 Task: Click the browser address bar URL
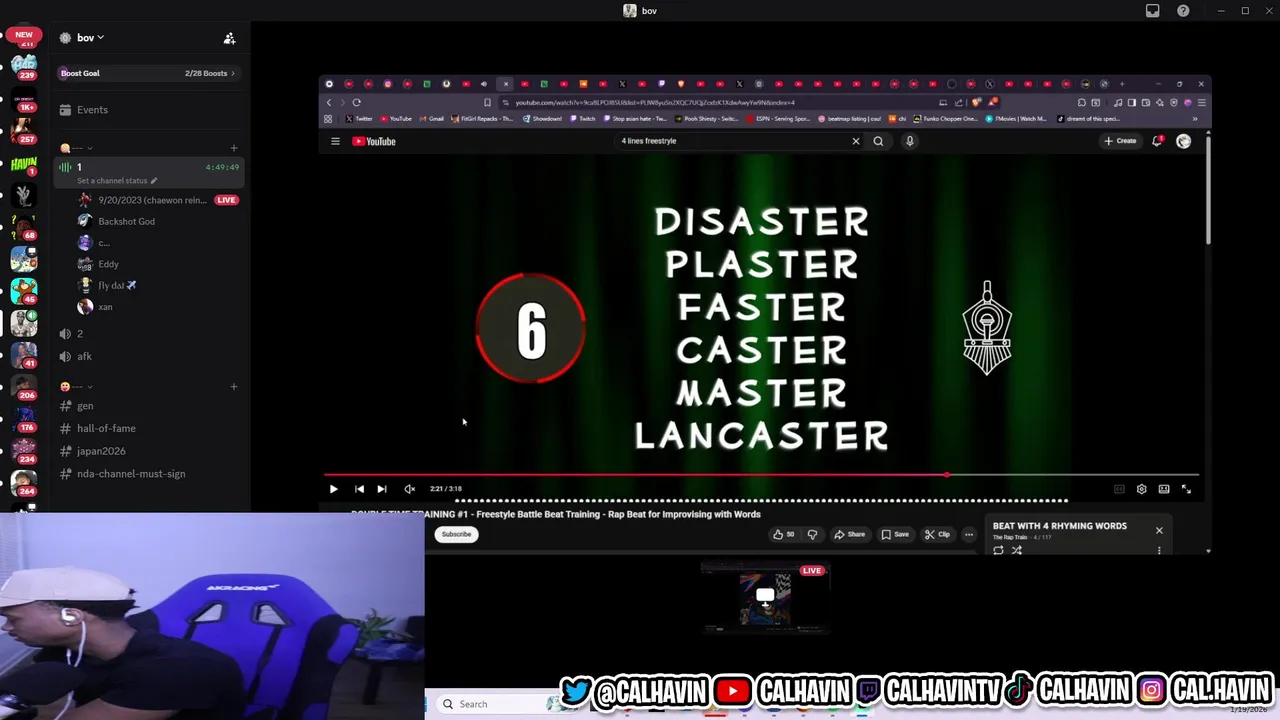click(655, 102)
